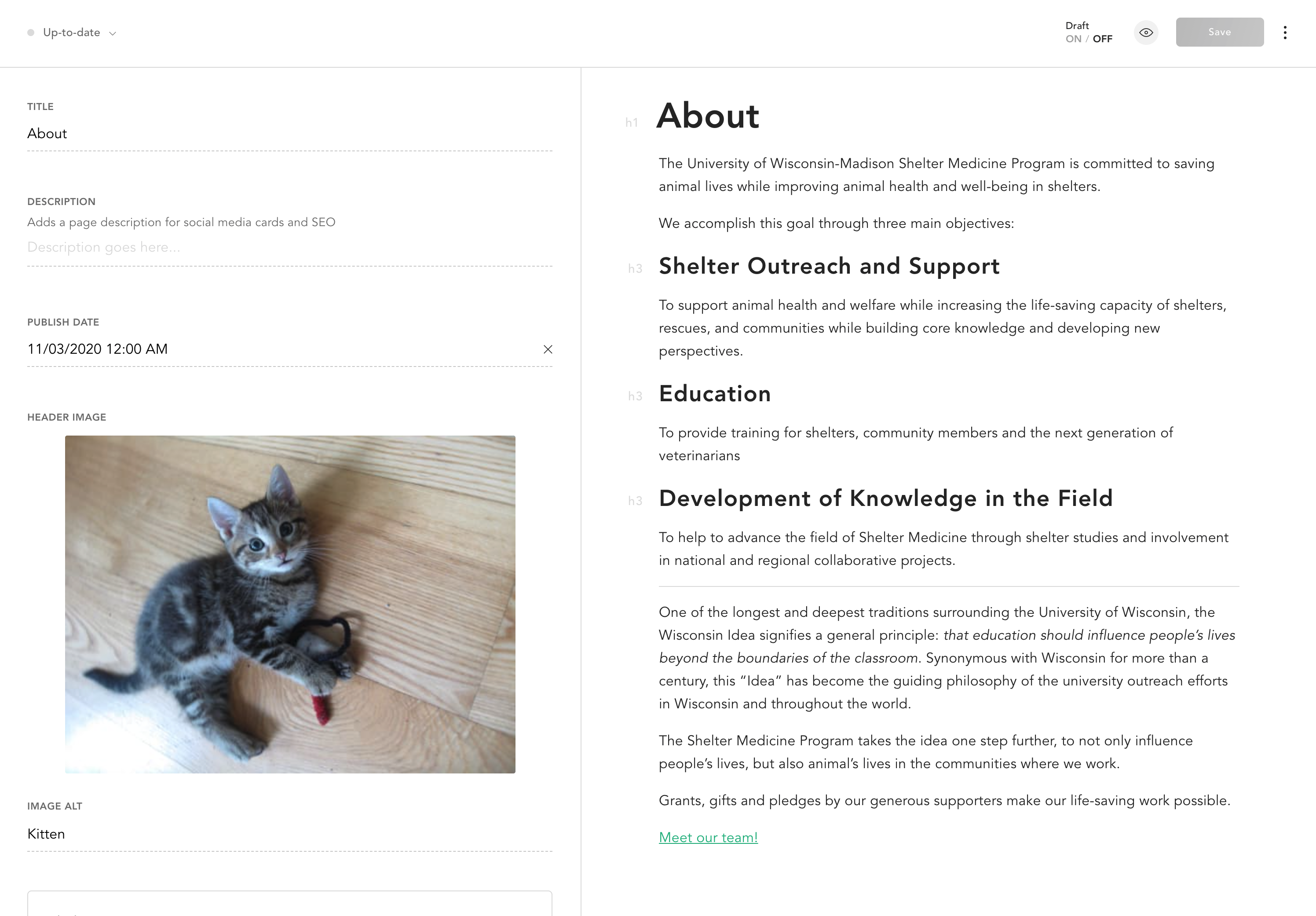Click the h3 marker beside Shelter Outreach and Support
Screen dimensions: 1316x916
tap(635, 268)
